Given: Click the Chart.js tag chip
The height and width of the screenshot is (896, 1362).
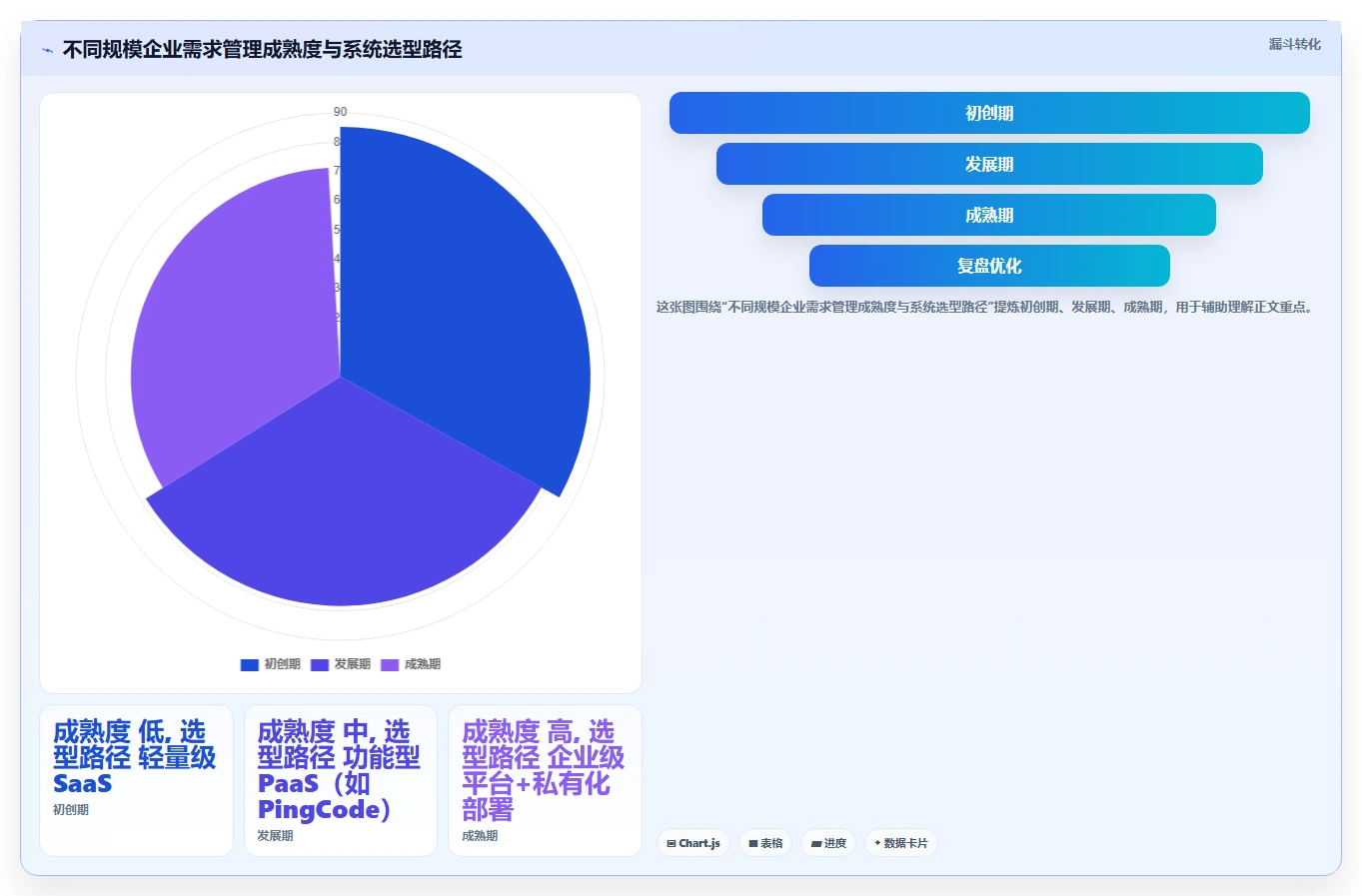Looking at the screenshot, I should [693, 843].
